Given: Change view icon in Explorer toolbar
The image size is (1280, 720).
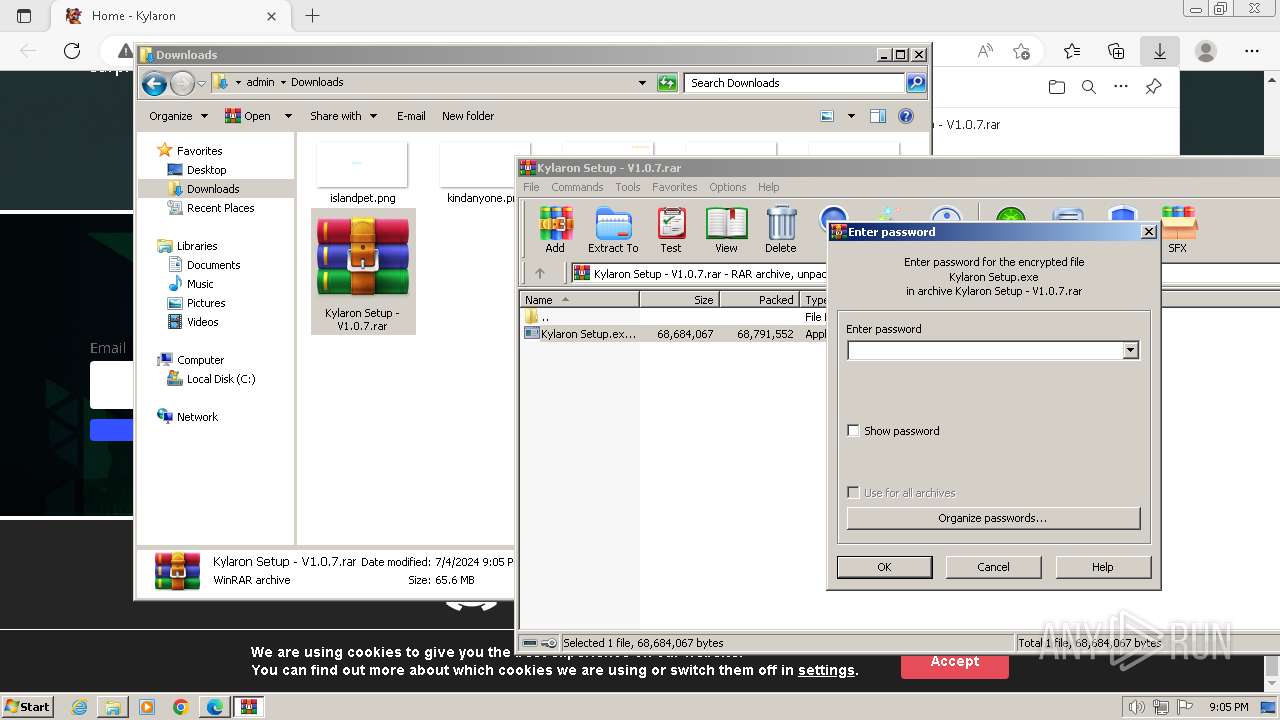Looking at the screenshot, I should tap(827, 116).
